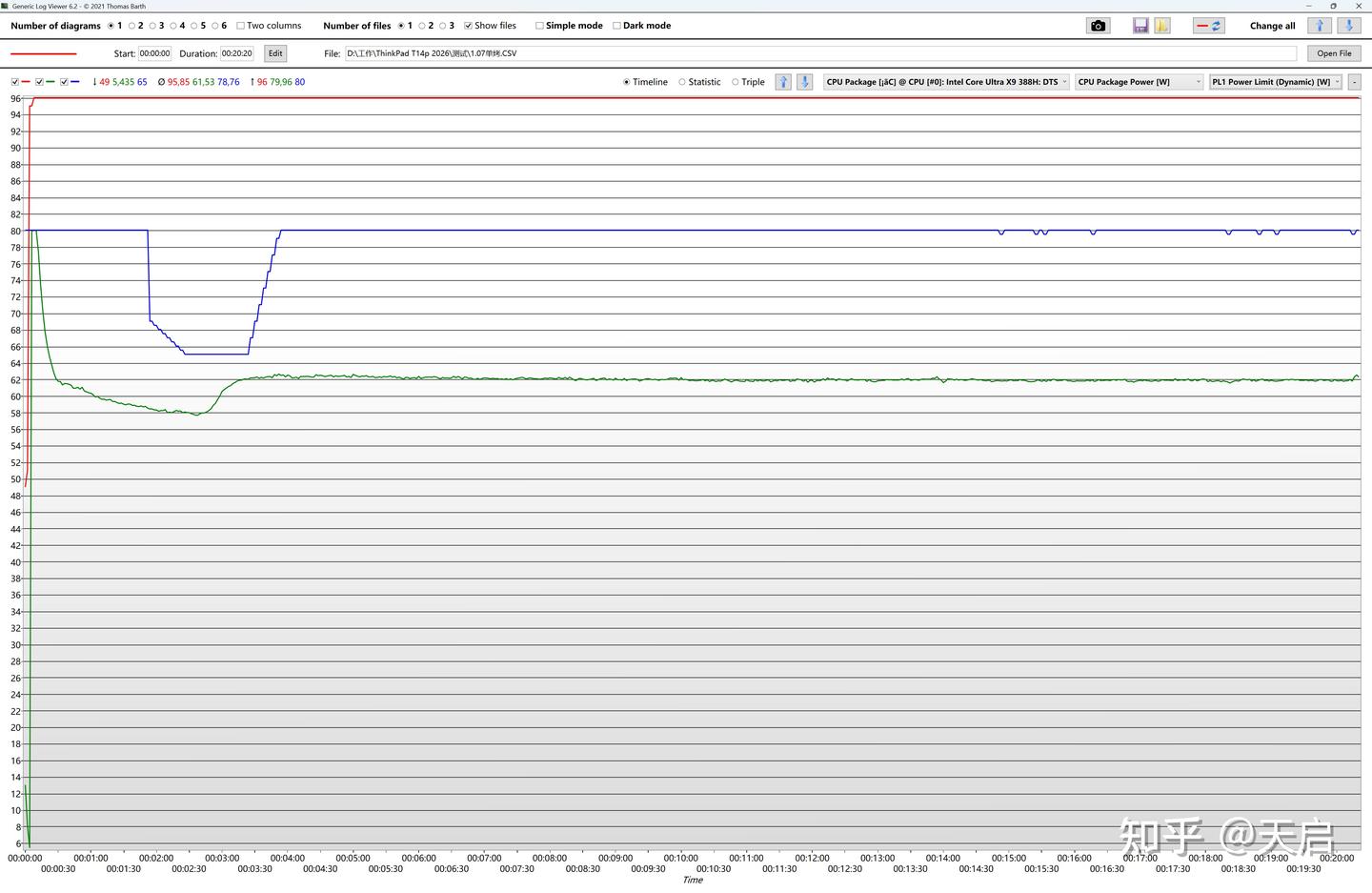Image resolution: width=1372 pixels, height=893 pixels.
Task: Click the green average value 61,53
Action: [x=203, y=82]
